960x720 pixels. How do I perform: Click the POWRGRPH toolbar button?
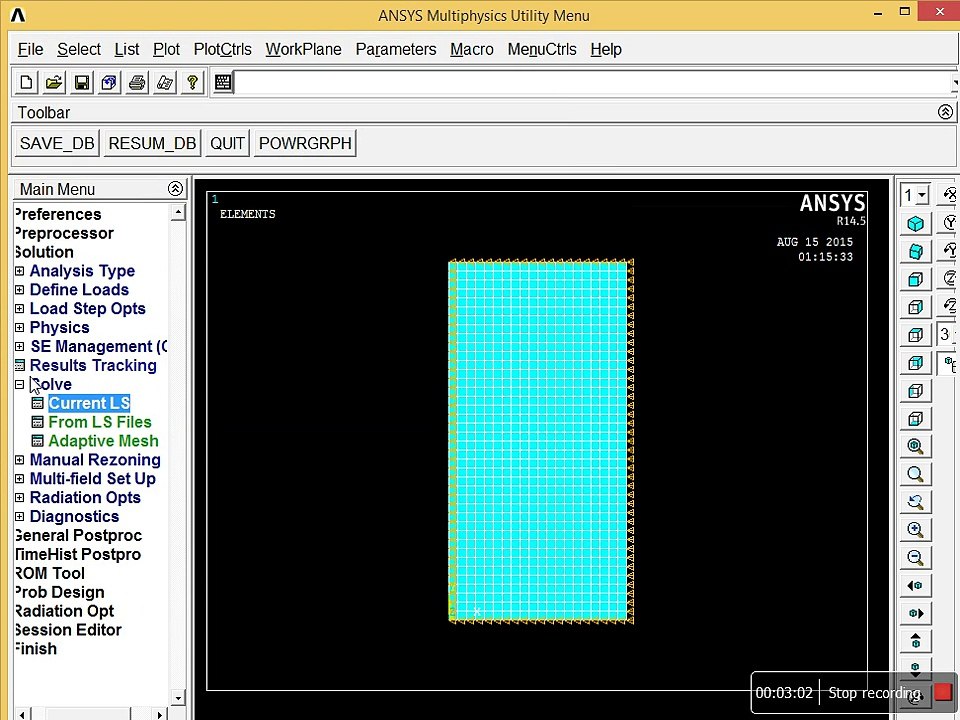coord(305,143)
